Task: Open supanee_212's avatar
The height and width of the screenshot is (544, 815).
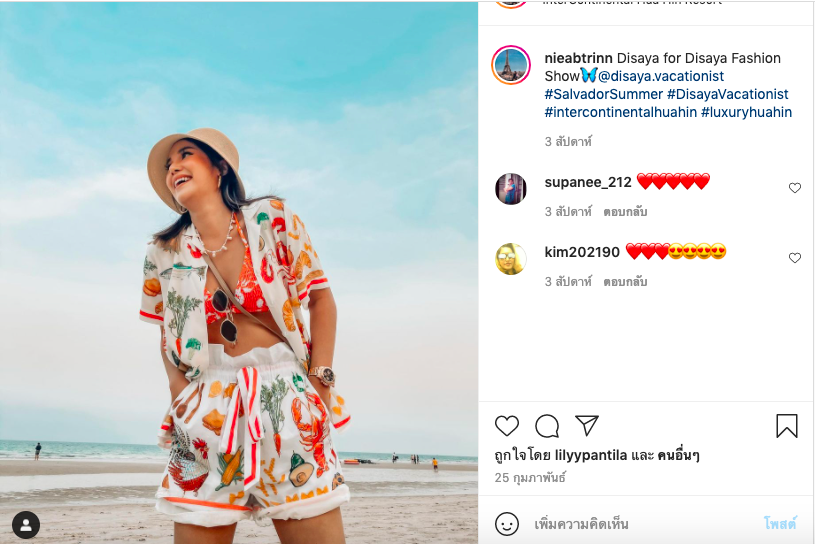Action: point(510,188)
